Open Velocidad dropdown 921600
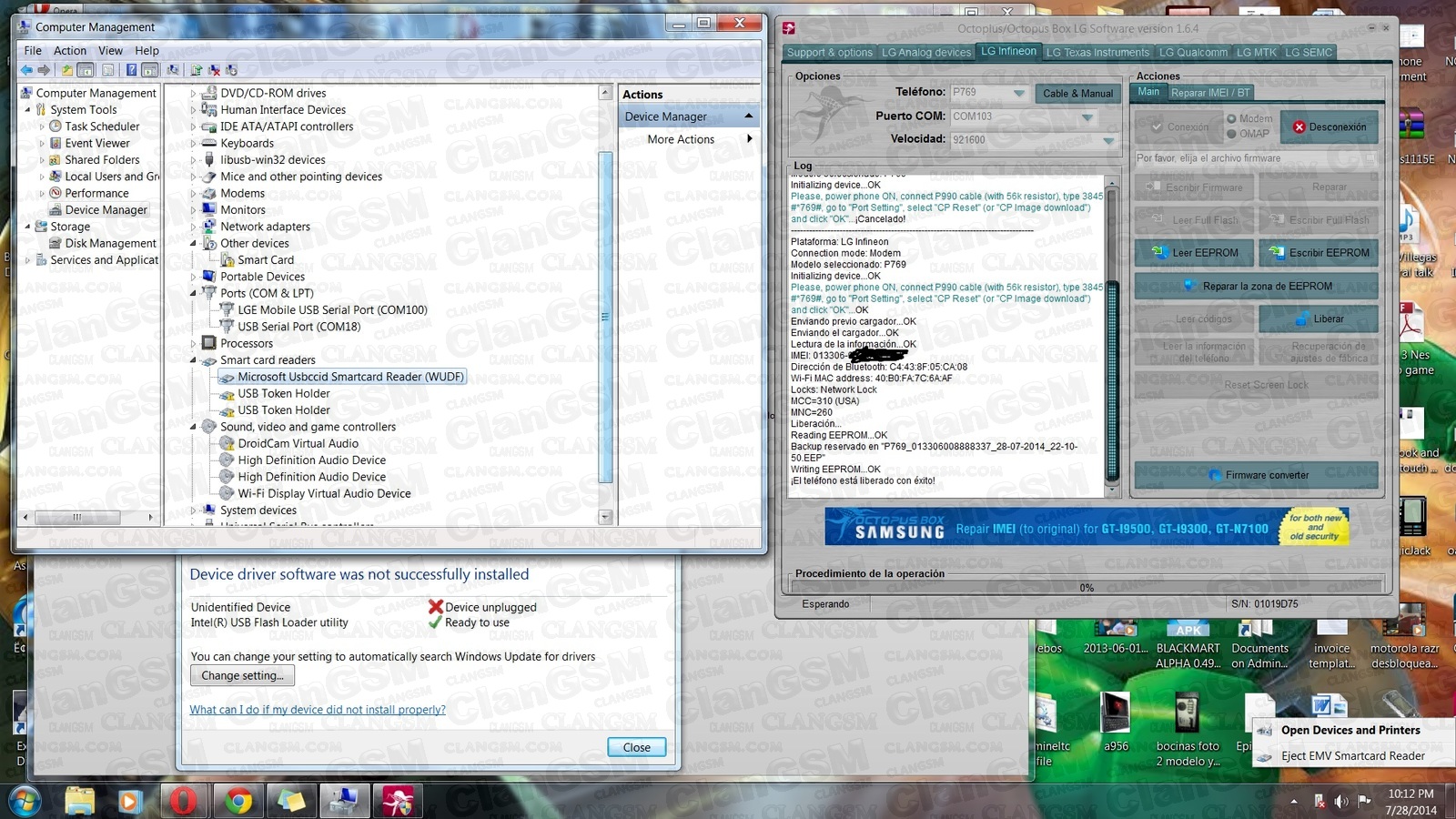 pos(1107,140)
